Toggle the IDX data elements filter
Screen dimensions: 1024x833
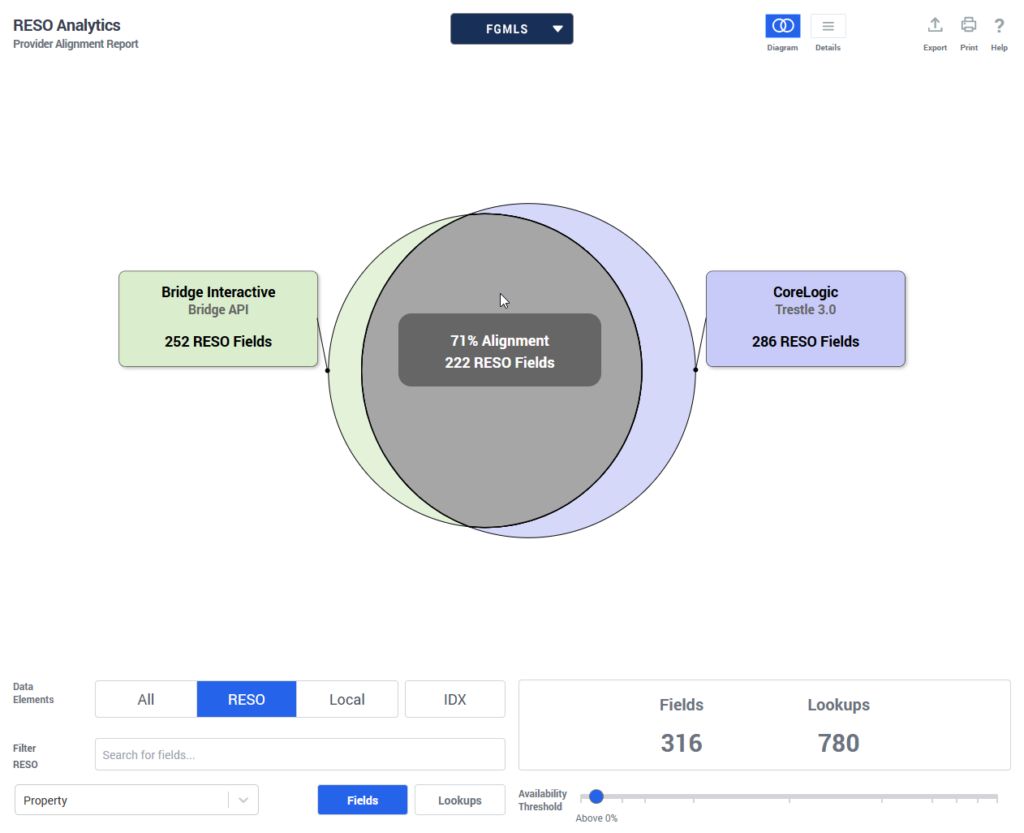[x=455, y=699]
